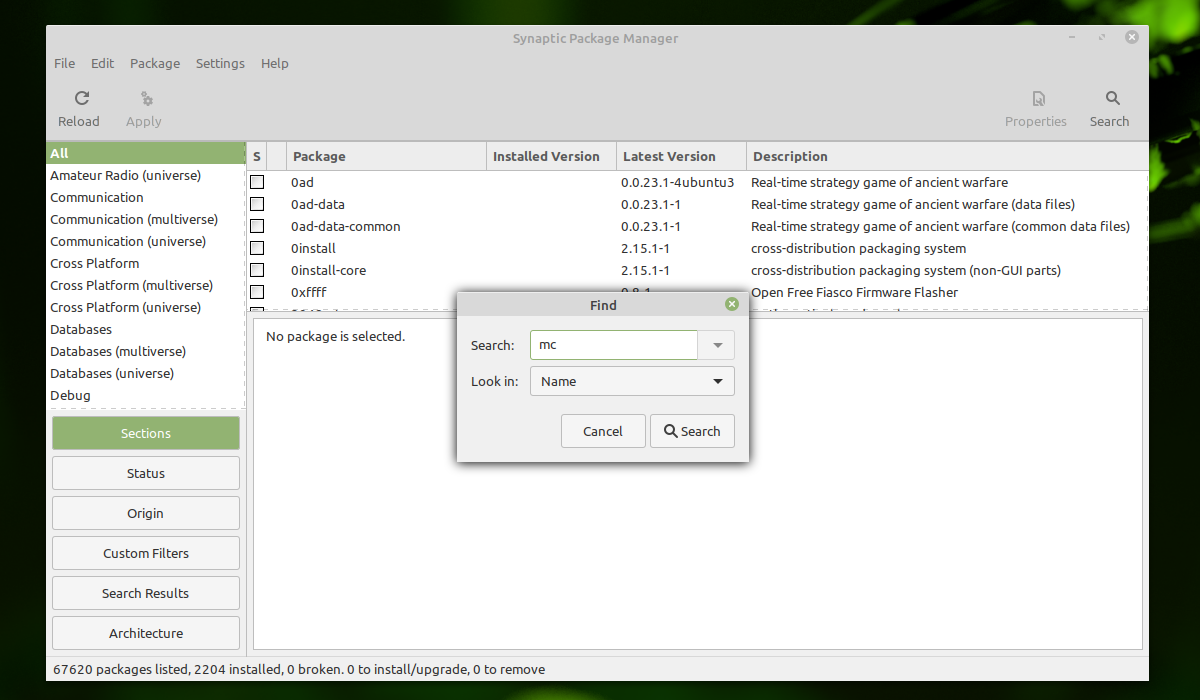Screen dimensions: 1200x700
Task: Toggle the 0install status checkbox
Action: (257, 248)
